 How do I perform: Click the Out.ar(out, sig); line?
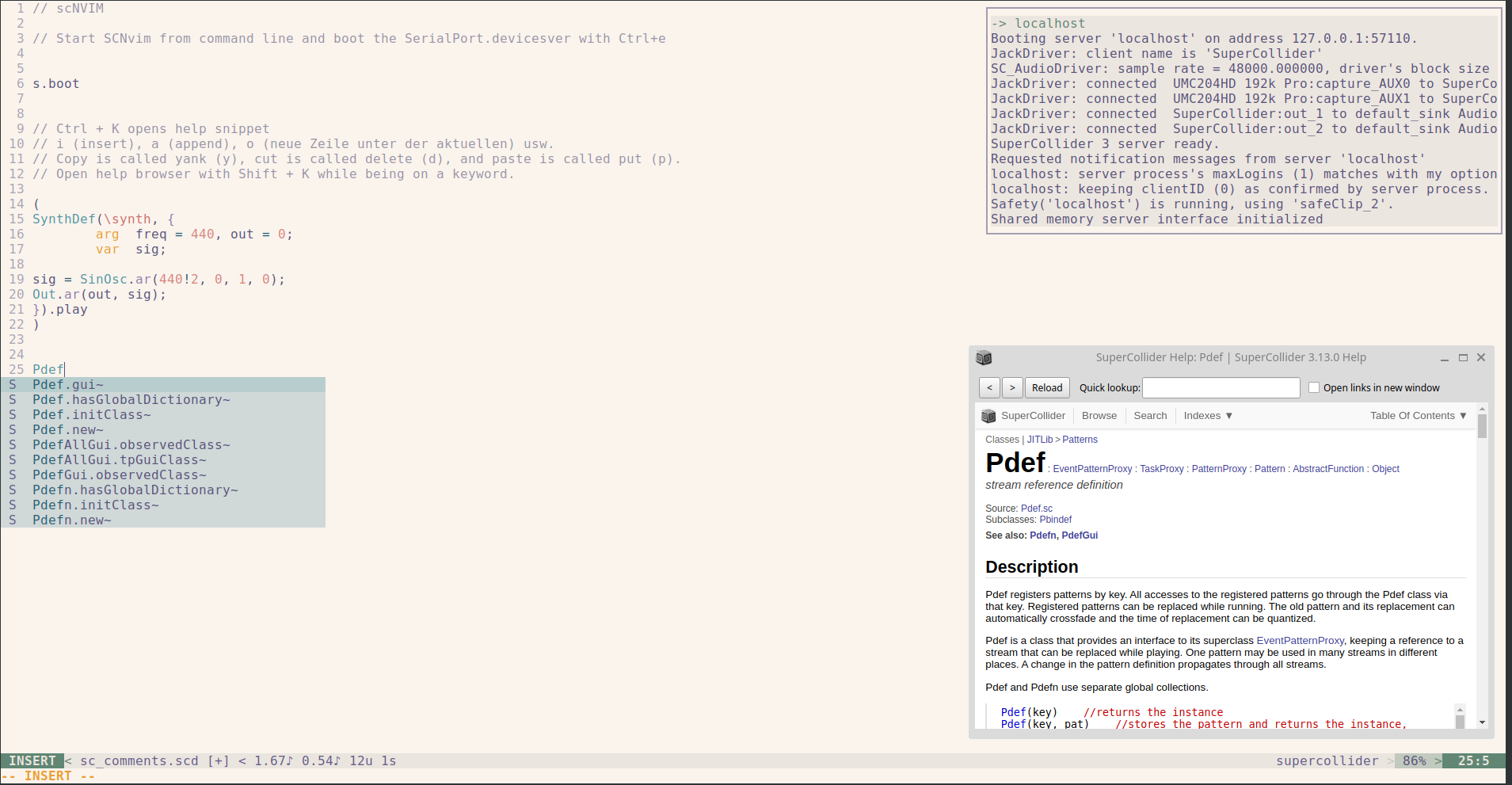pos(100,295)
